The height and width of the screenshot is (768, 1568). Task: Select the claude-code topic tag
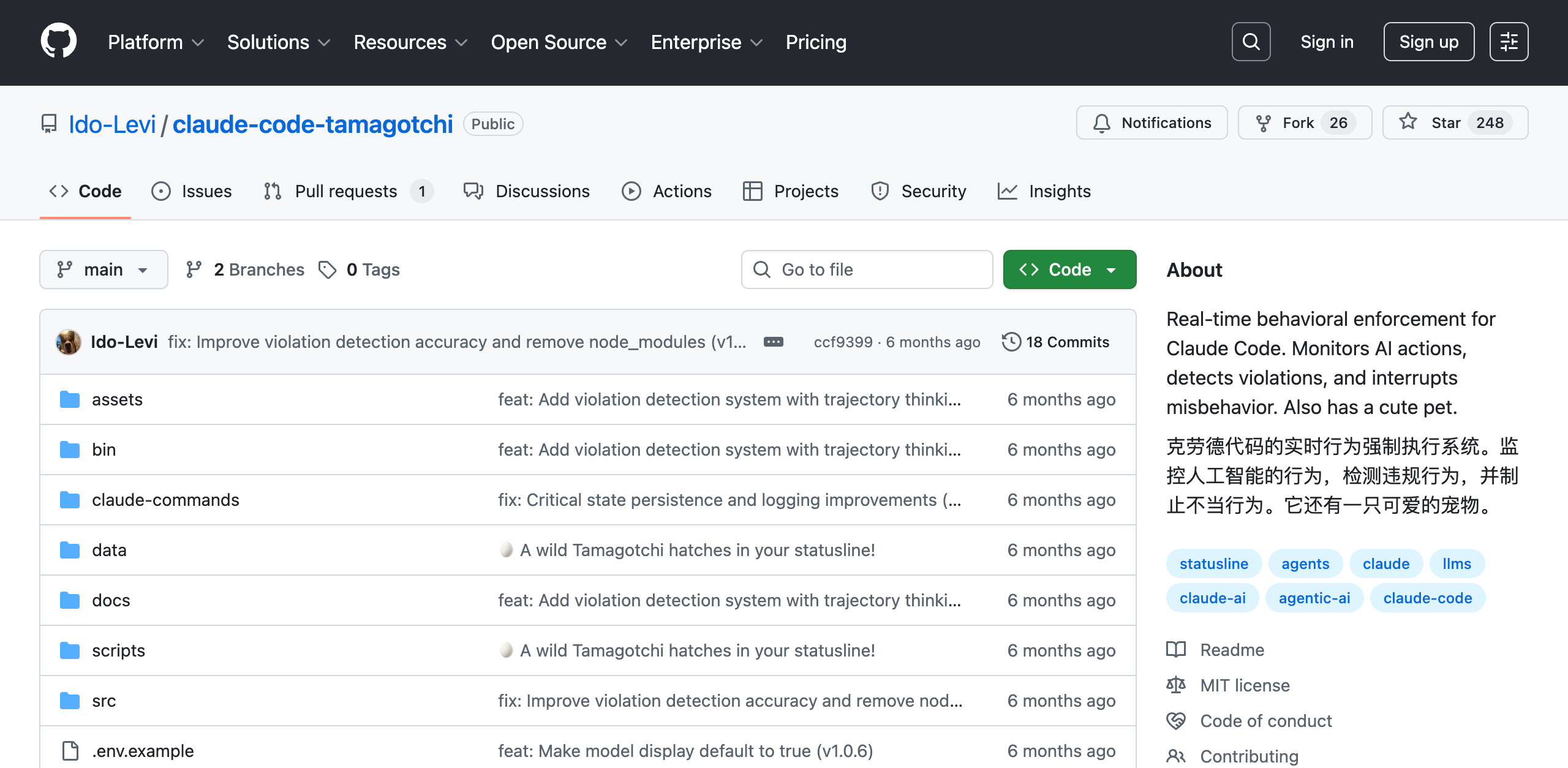1427,598
